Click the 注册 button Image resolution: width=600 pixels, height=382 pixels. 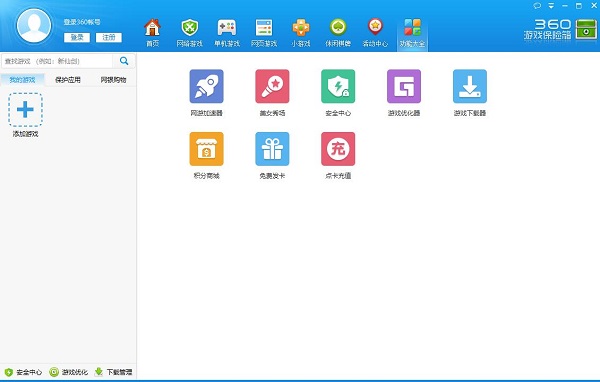[109, 37]
